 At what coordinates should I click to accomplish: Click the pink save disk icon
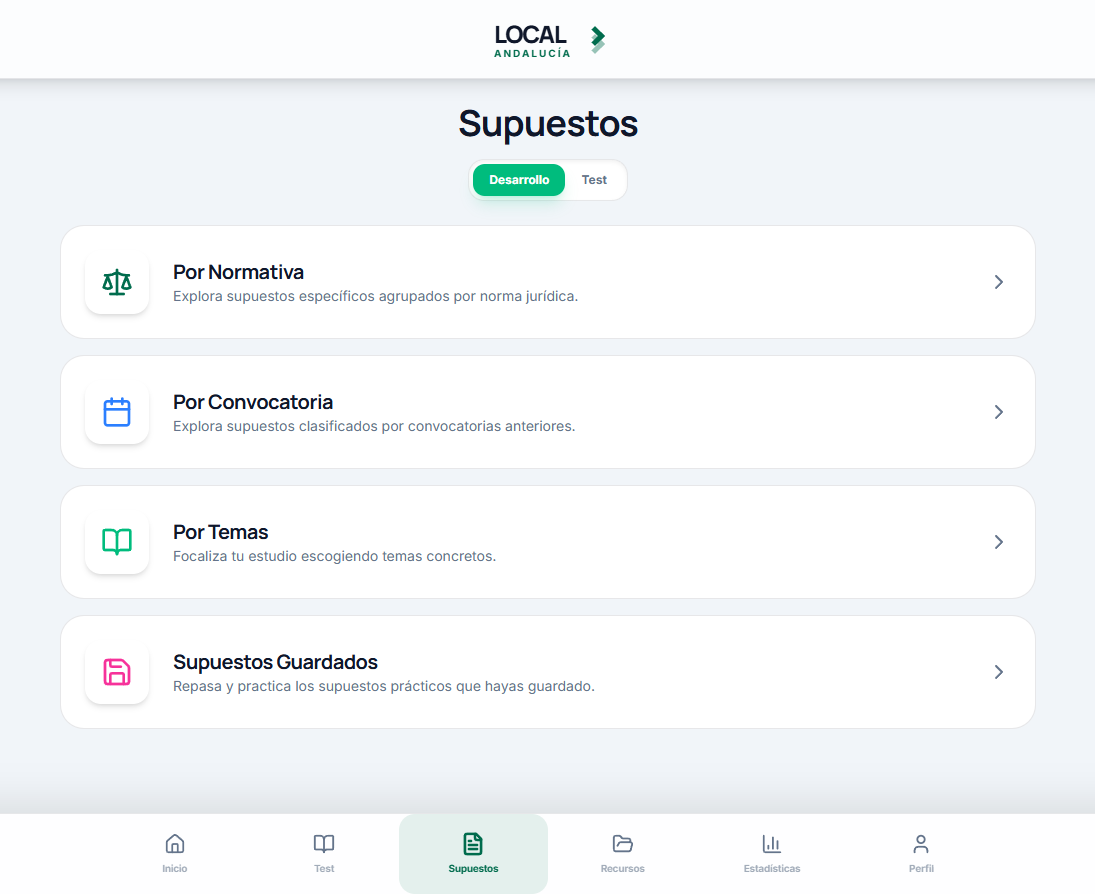[117, 672]
